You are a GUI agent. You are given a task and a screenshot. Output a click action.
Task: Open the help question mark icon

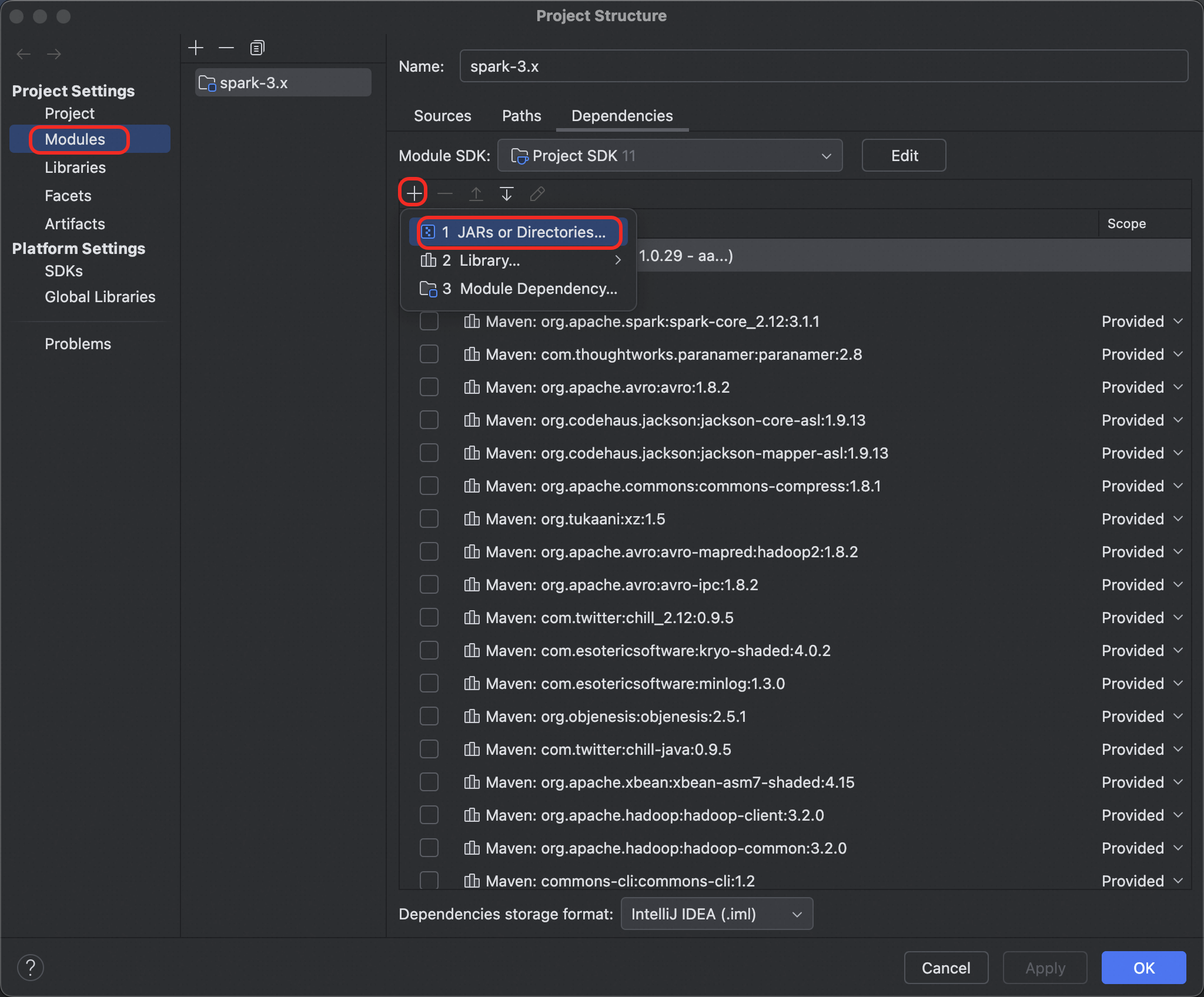31,968
